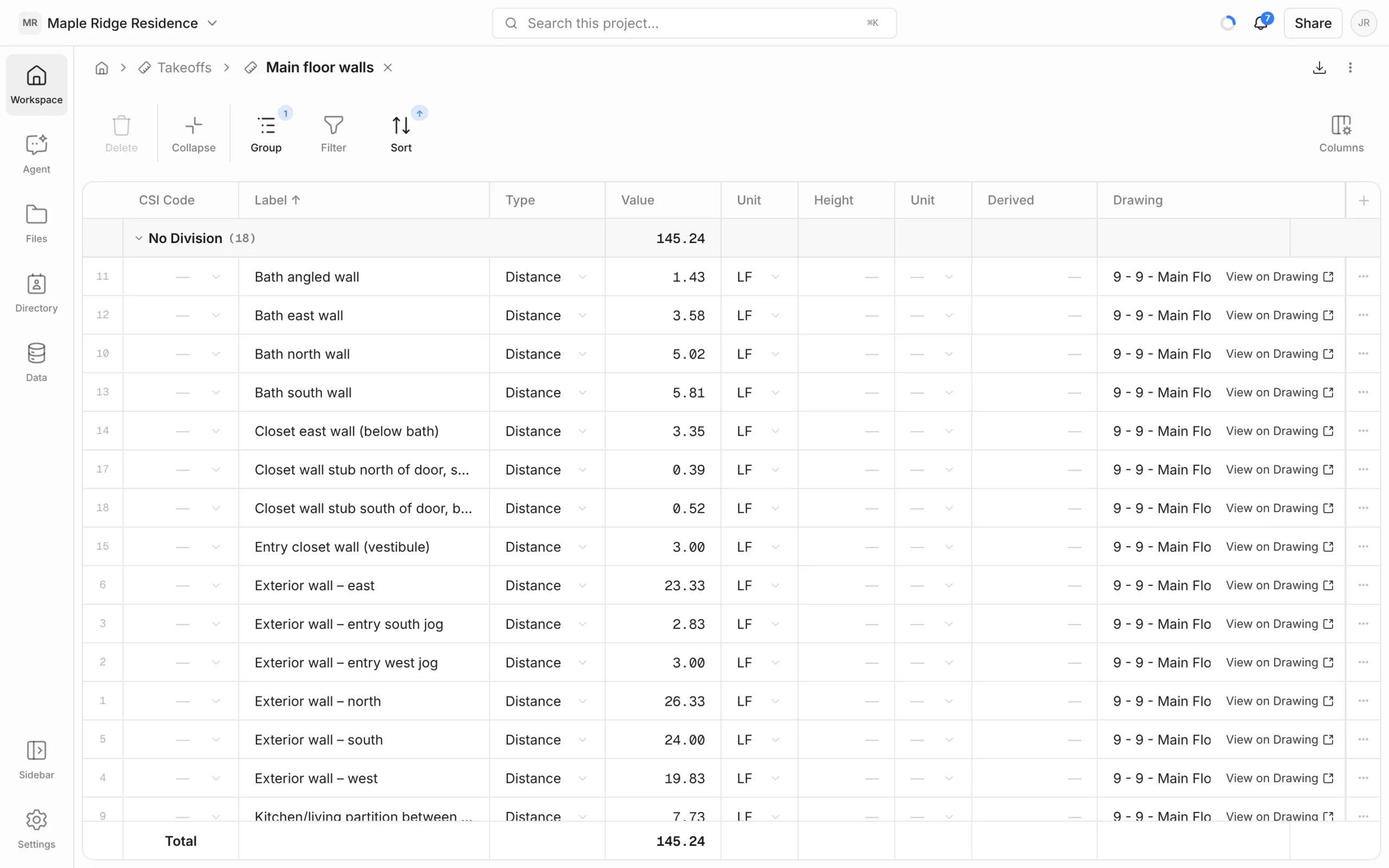Collapse the No Division group
Viewport: 1389px width, 868px height.
tap(138, 238)
